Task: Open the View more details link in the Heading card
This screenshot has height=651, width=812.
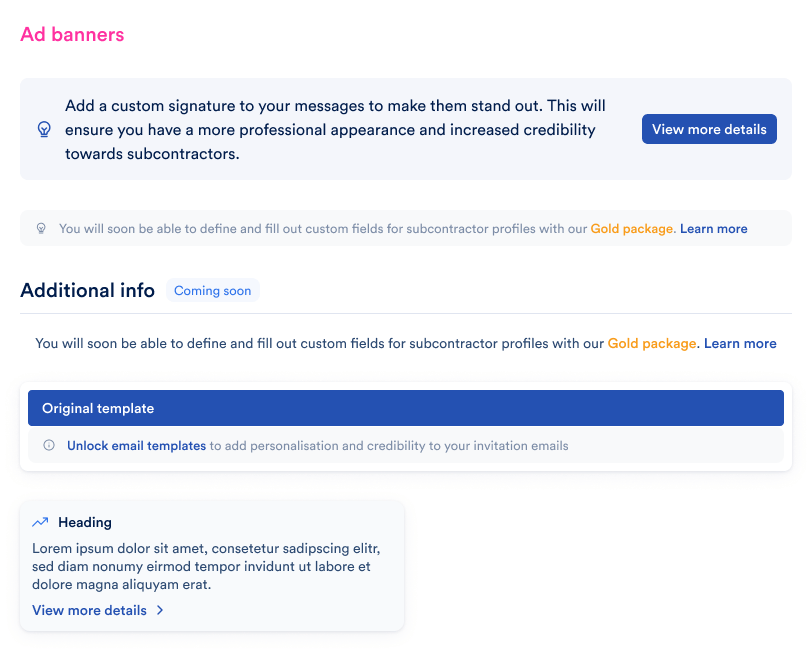Action: 89,610
